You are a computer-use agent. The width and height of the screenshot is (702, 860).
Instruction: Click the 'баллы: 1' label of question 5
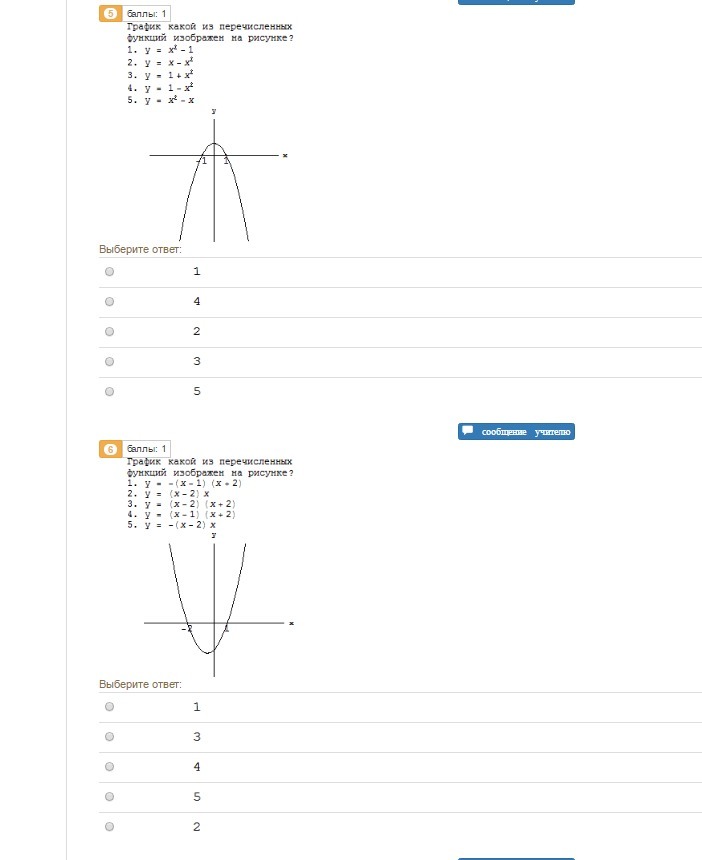click(x=146, y=13)
